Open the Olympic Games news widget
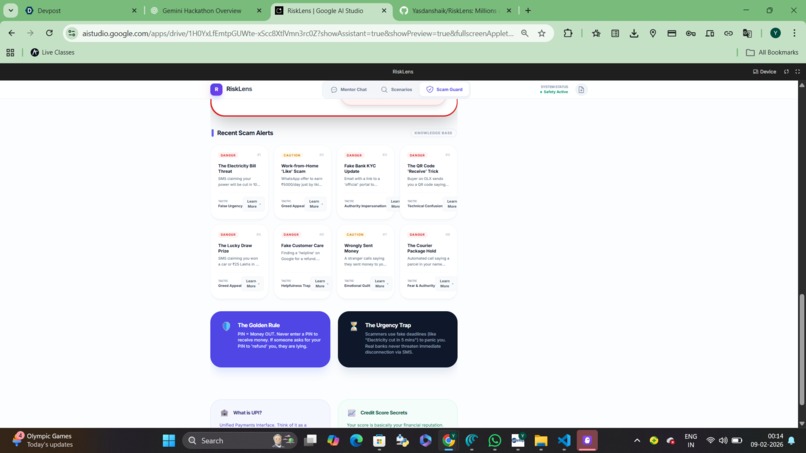Image resolution: width=806 pixels, height=453 pixels. pyautogui.click(x=44, y=440)
